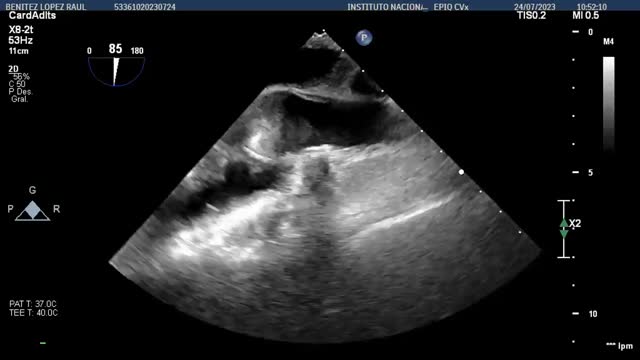The width and height of the screenshot is (640, 360).
Task: Click the depth scale marker 0
Action: tap(590, 32)
